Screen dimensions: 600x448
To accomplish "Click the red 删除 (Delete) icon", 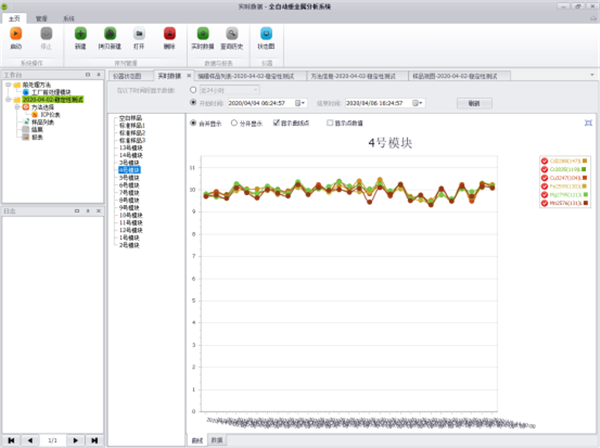I will 169,35.
